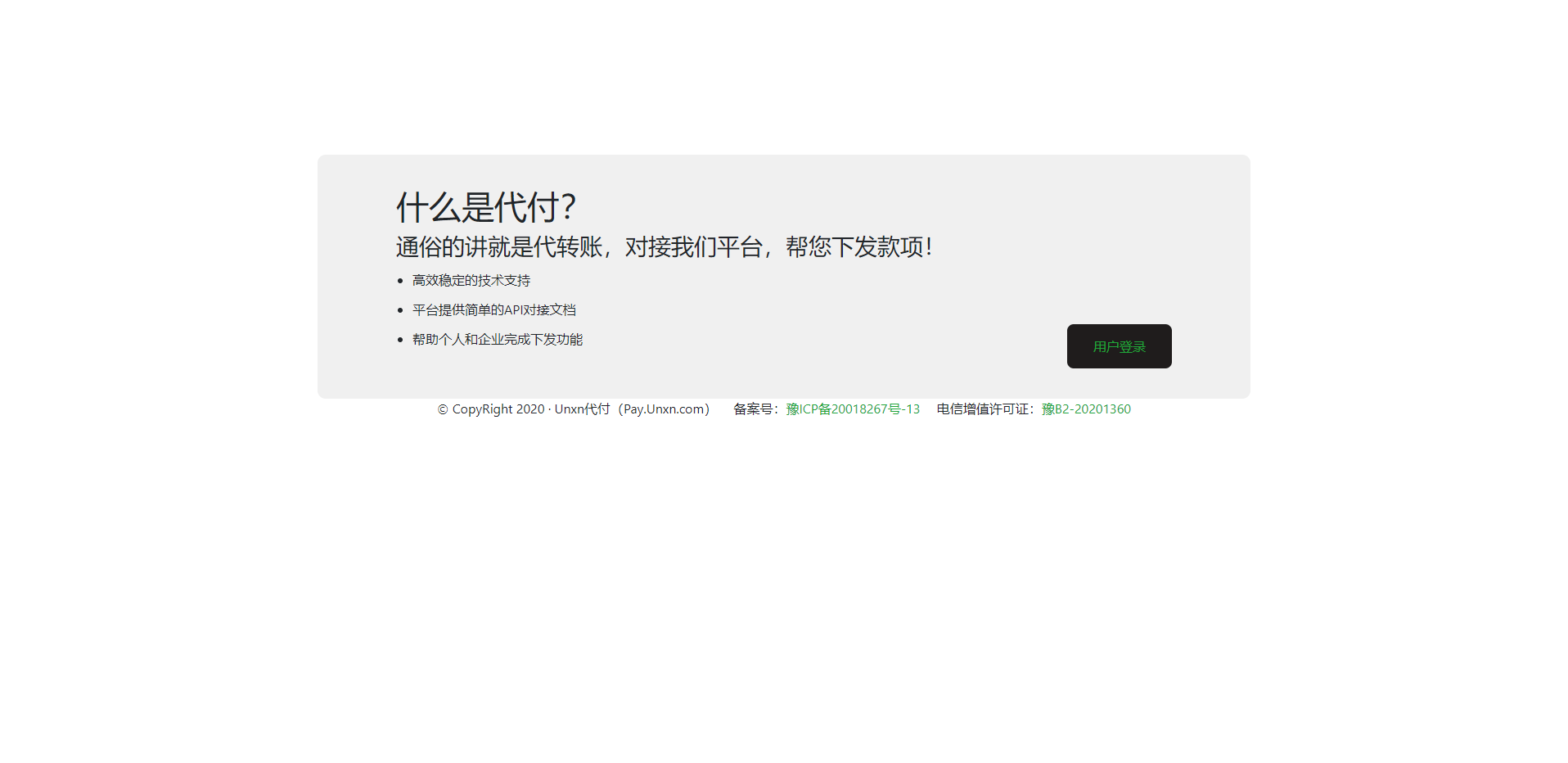Click the 电信增值许可证 label in footer
This screenshot has height=763, width=1568.
(x=982, y=409)
